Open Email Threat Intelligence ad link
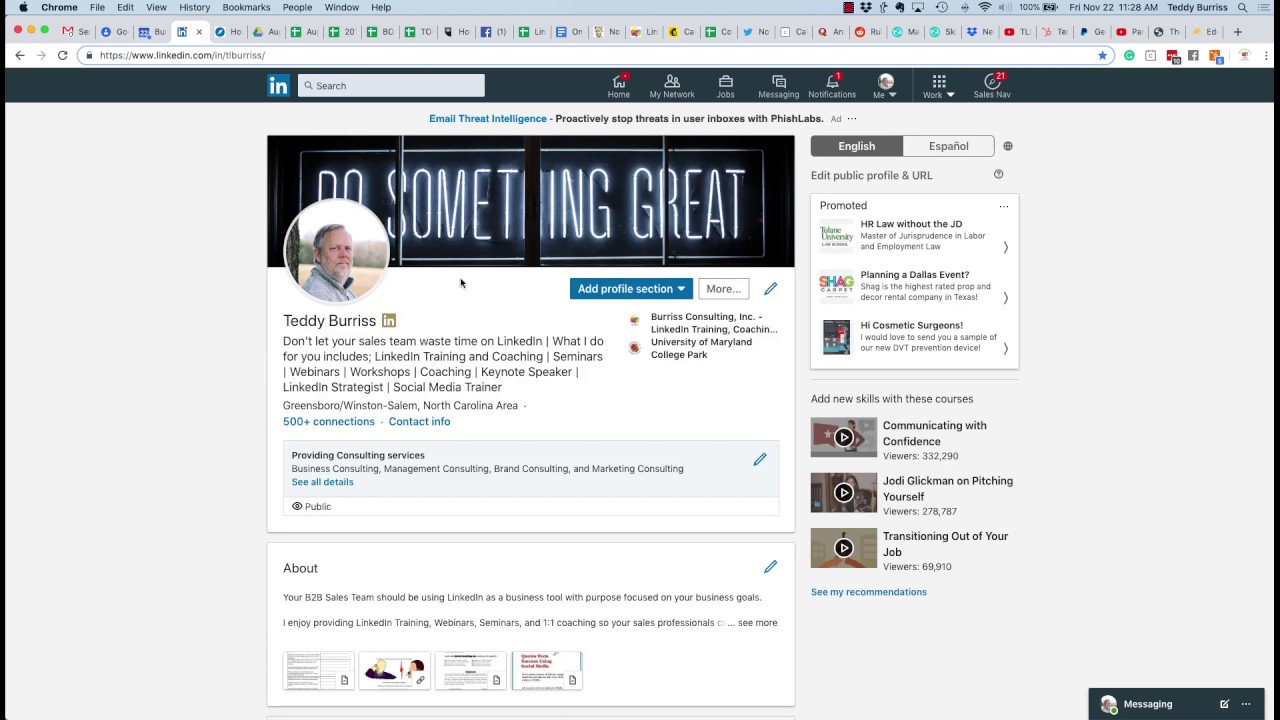The height and width of the screenshot is (720, 1280). coord(488,119)
